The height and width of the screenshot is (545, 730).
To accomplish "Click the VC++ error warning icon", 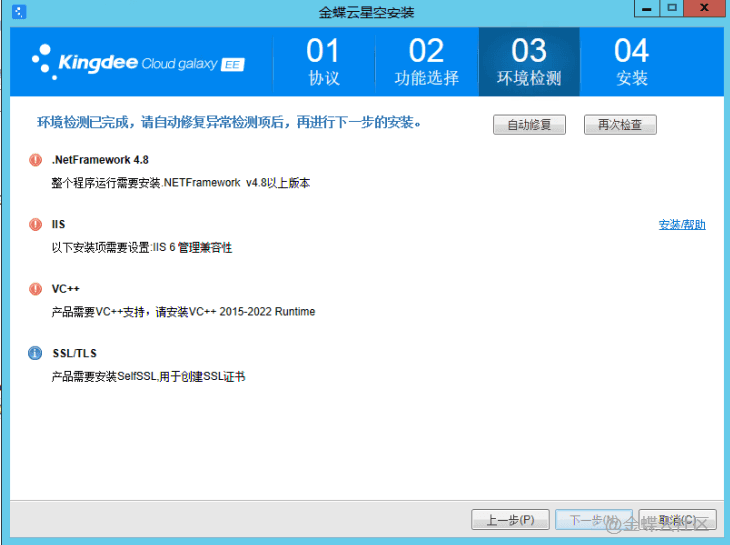I will 35,289.
